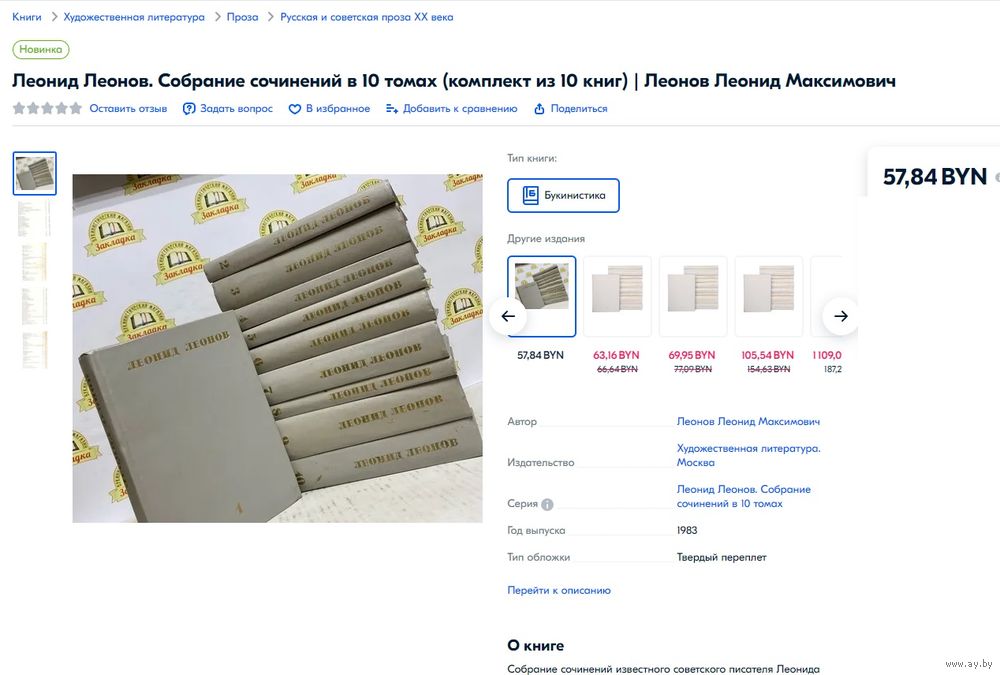Select the edition priced 63,16 BYN
The height and width of the screenshot is (675, 1000).
point(617,297)
